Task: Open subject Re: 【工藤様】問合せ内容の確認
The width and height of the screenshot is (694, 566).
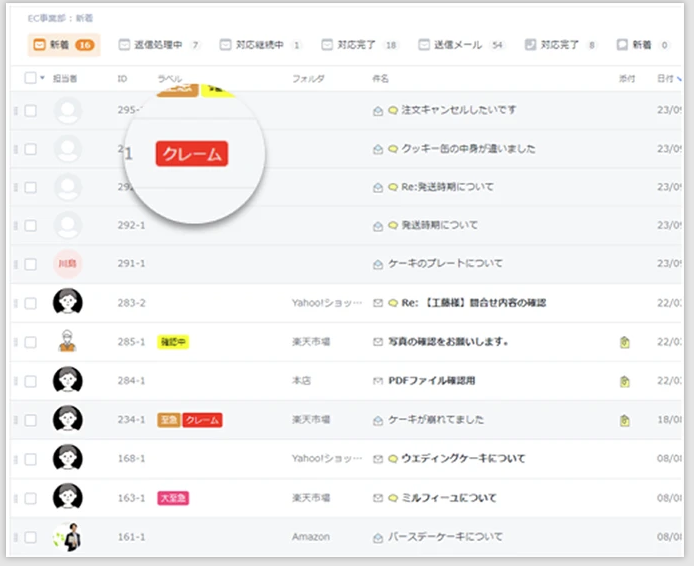Action: click(474, 303)
